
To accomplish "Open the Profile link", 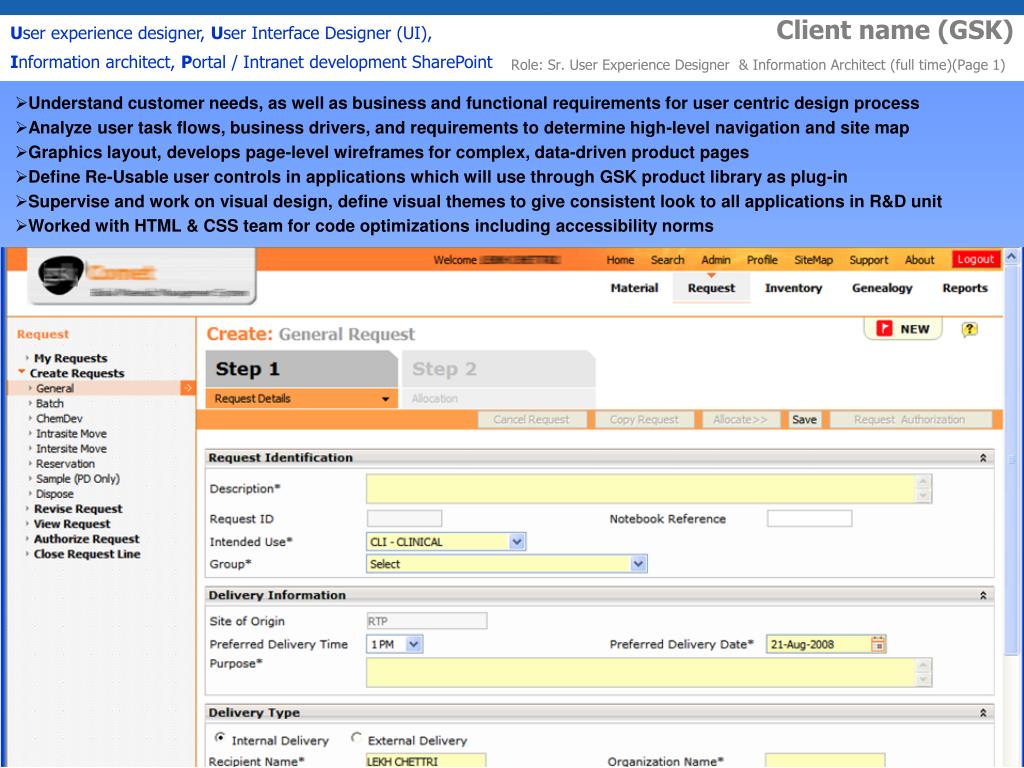I will tap(762, 260).
